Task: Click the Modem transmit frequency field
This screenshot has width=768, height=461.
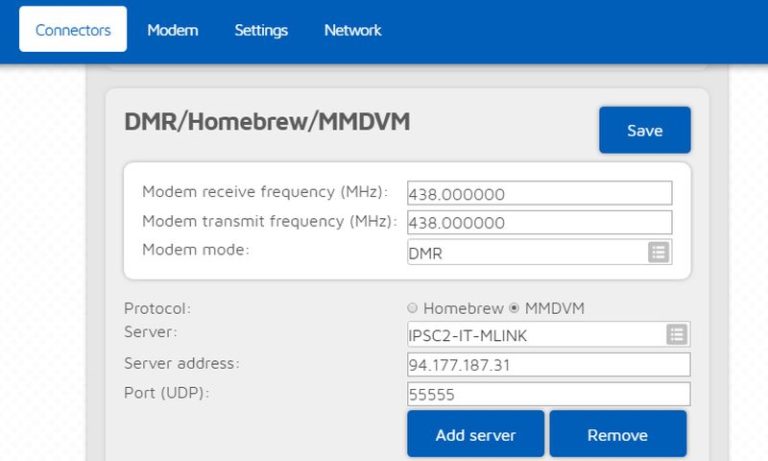Action: [x=539, y=222]
